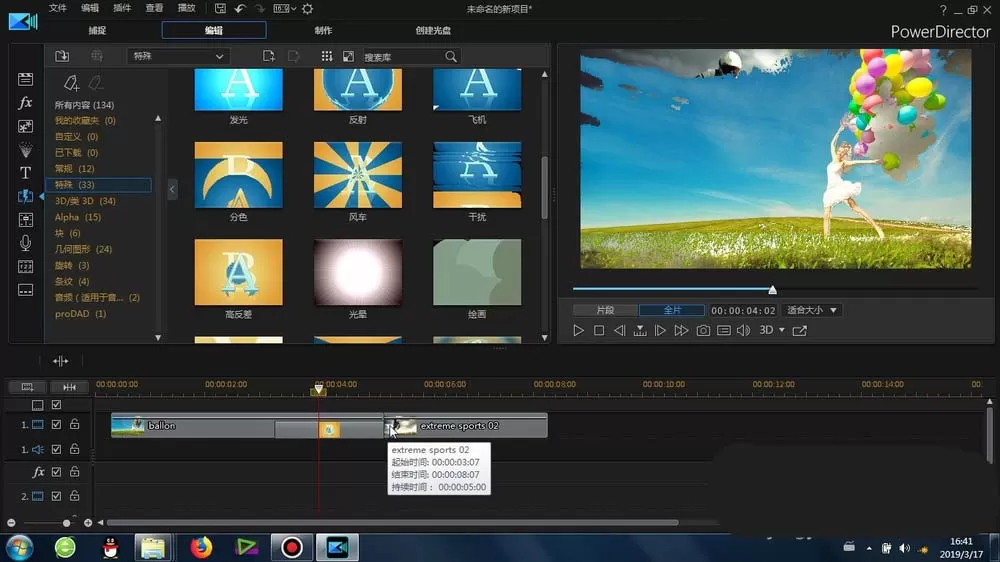Click the Play button in preview

[578, 330]
